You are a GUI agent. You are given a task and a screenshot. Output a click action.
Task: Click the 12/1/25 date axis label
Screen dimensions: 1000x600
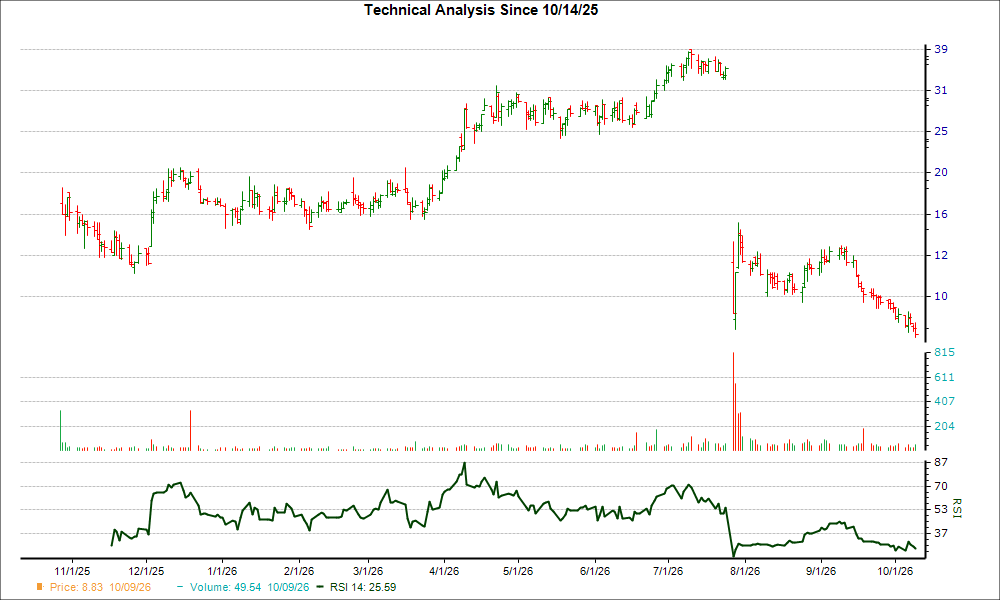(x=146, y=571)
